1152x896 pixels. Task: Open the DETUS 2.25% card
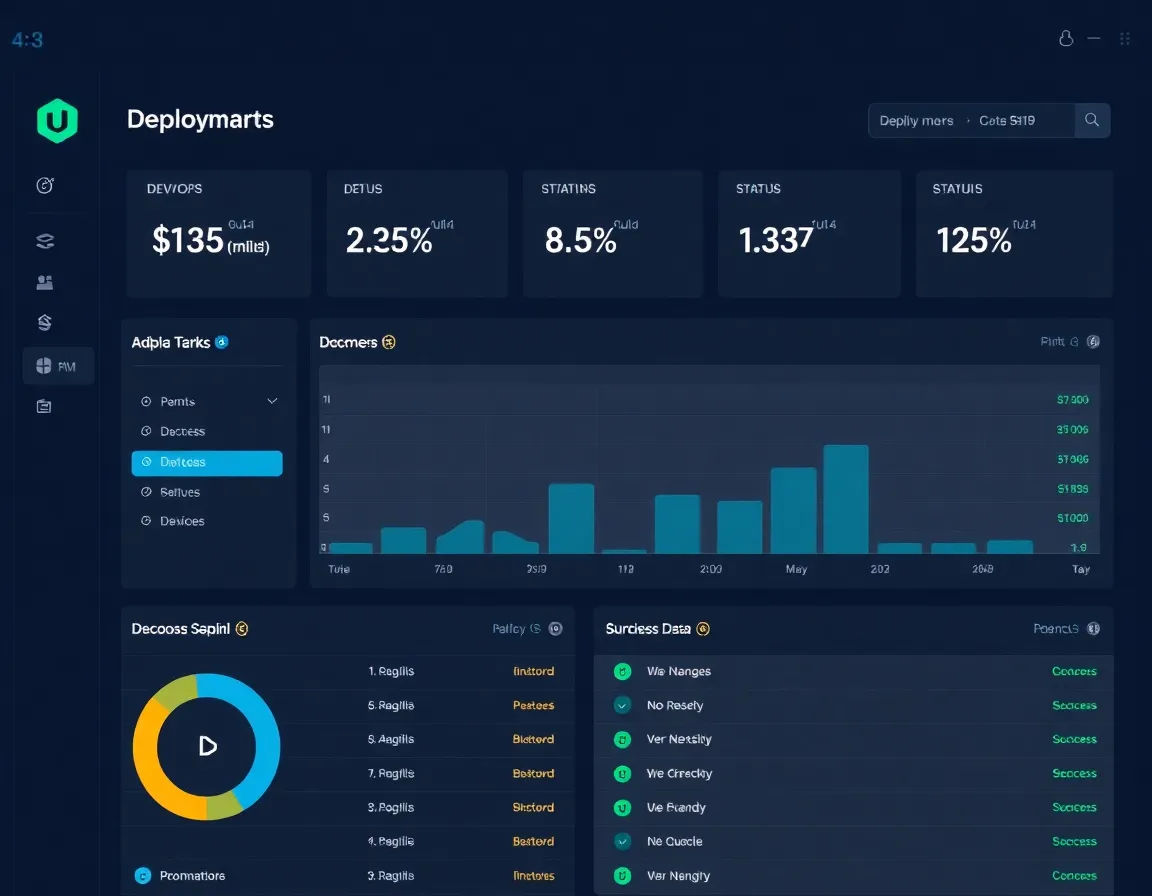[x=417, y=234]
